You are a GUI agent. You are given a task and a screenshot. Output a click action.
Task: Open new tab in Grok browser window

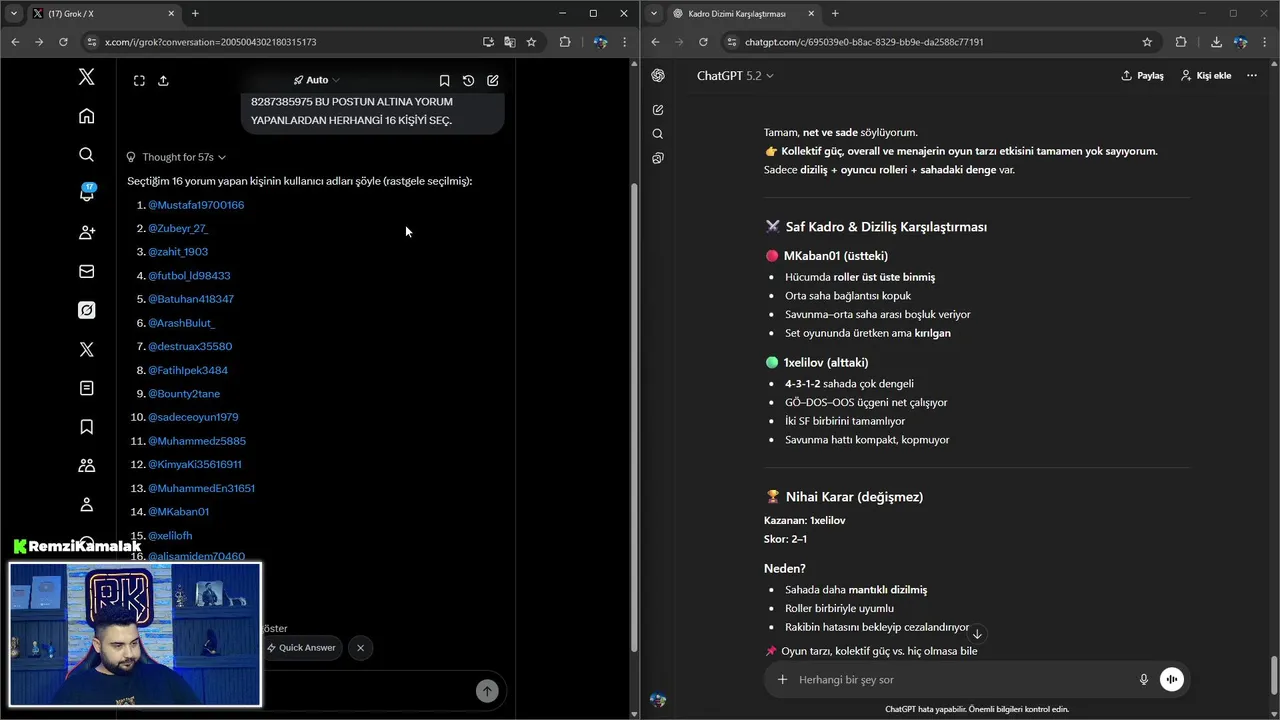195,14
